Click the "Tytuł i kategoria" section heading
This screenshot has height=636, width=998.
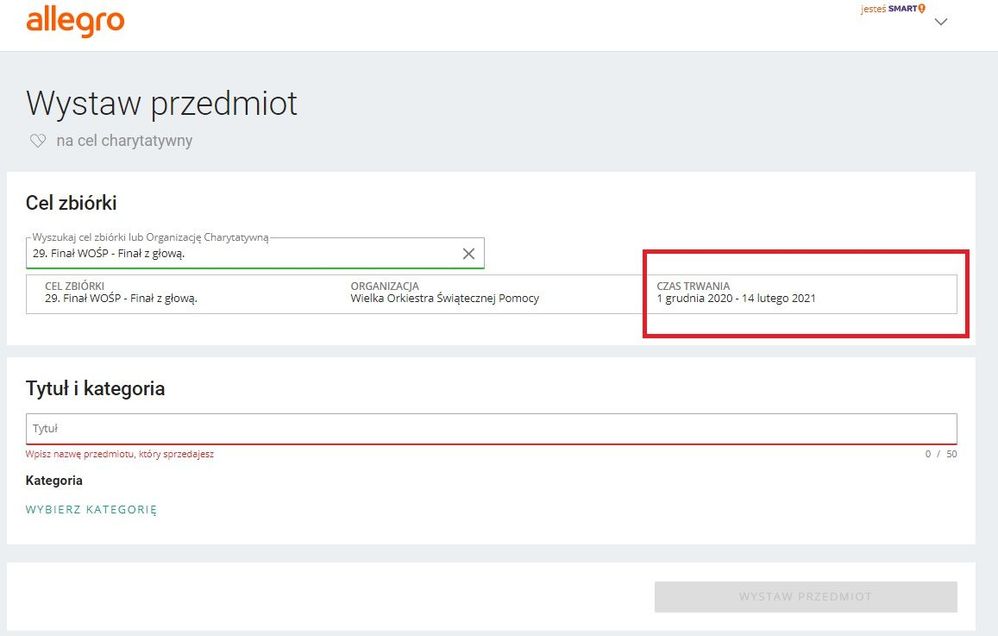tap(95, 388)
